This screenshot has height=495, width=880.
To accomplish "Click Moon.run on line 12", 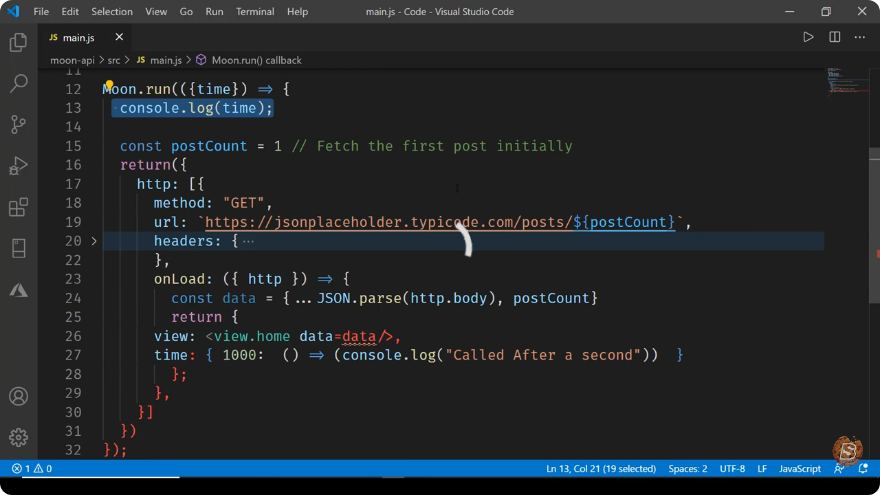I will pyautogui.click(x=136, y=89).
